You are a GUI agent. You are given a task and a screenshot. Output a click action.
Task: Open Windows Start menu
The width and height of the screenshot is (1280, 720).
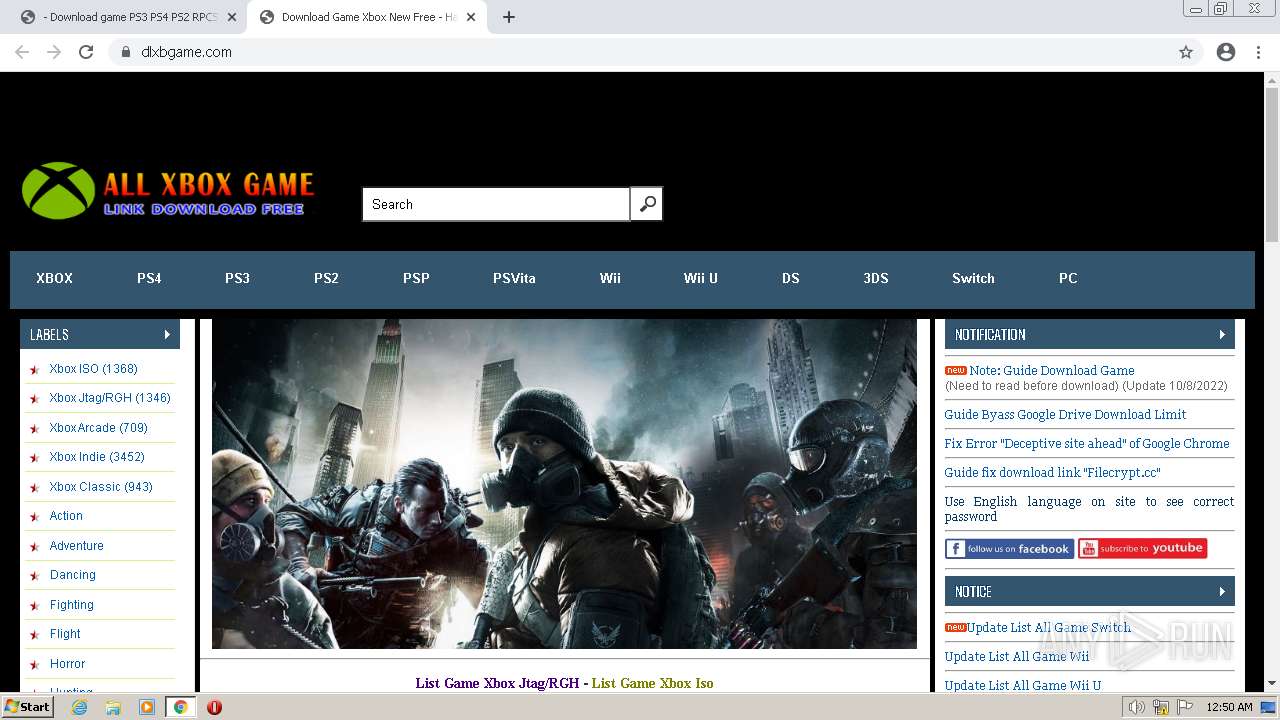(28, 707)
